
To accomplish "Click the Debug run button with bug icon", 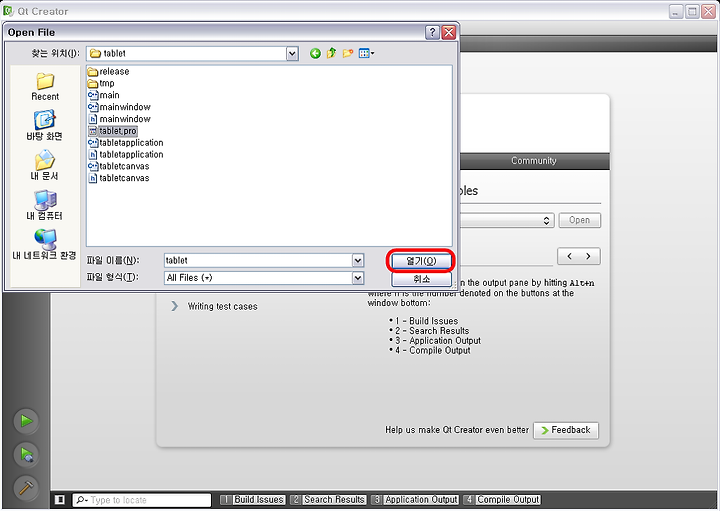I will pyautogui.click(x=26, y=455).
